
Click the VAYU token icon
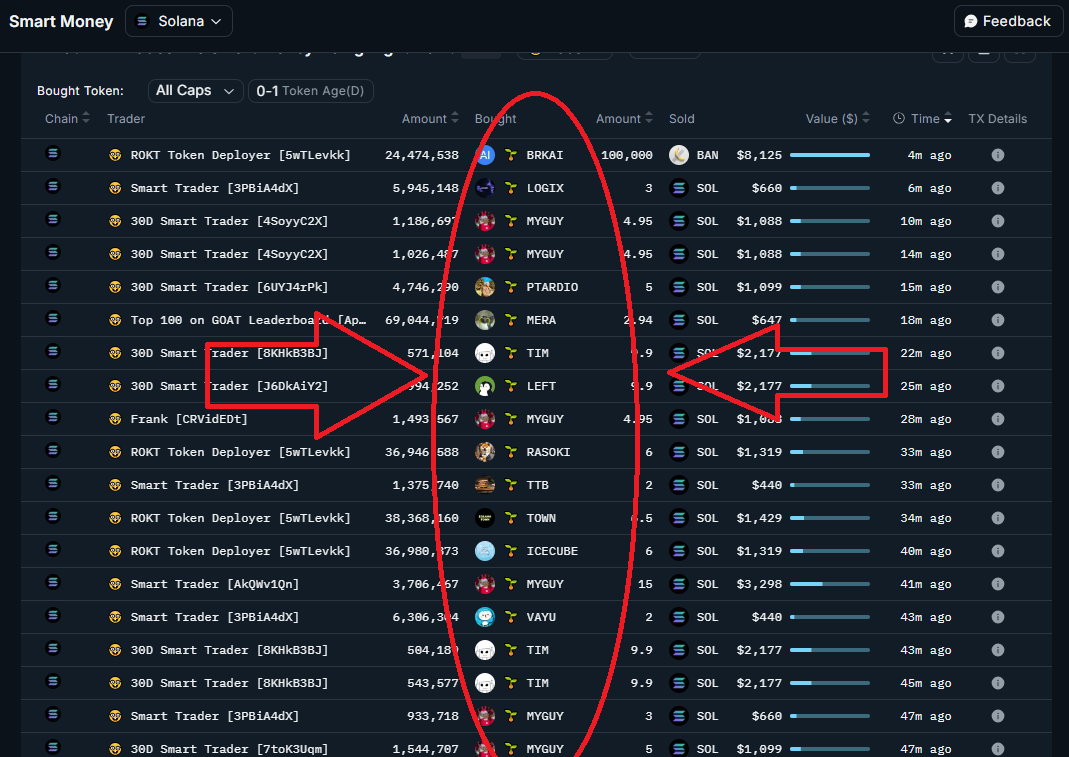(x=485, y=617)
